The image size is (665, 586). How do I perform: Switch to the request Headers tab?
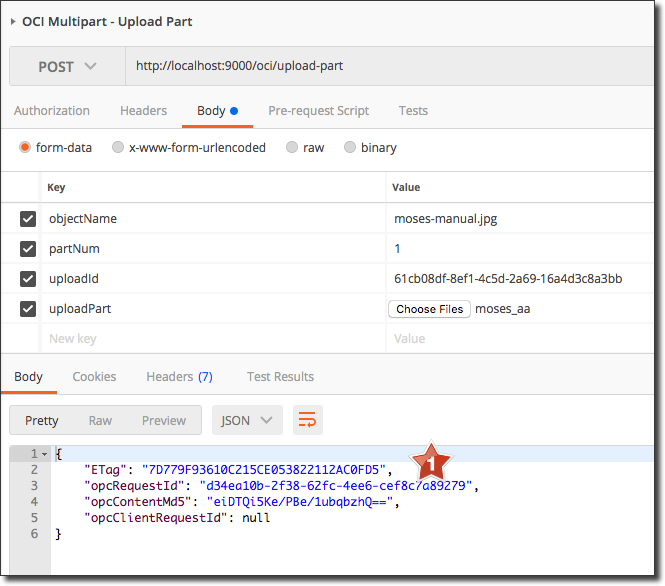click(143, 111)
